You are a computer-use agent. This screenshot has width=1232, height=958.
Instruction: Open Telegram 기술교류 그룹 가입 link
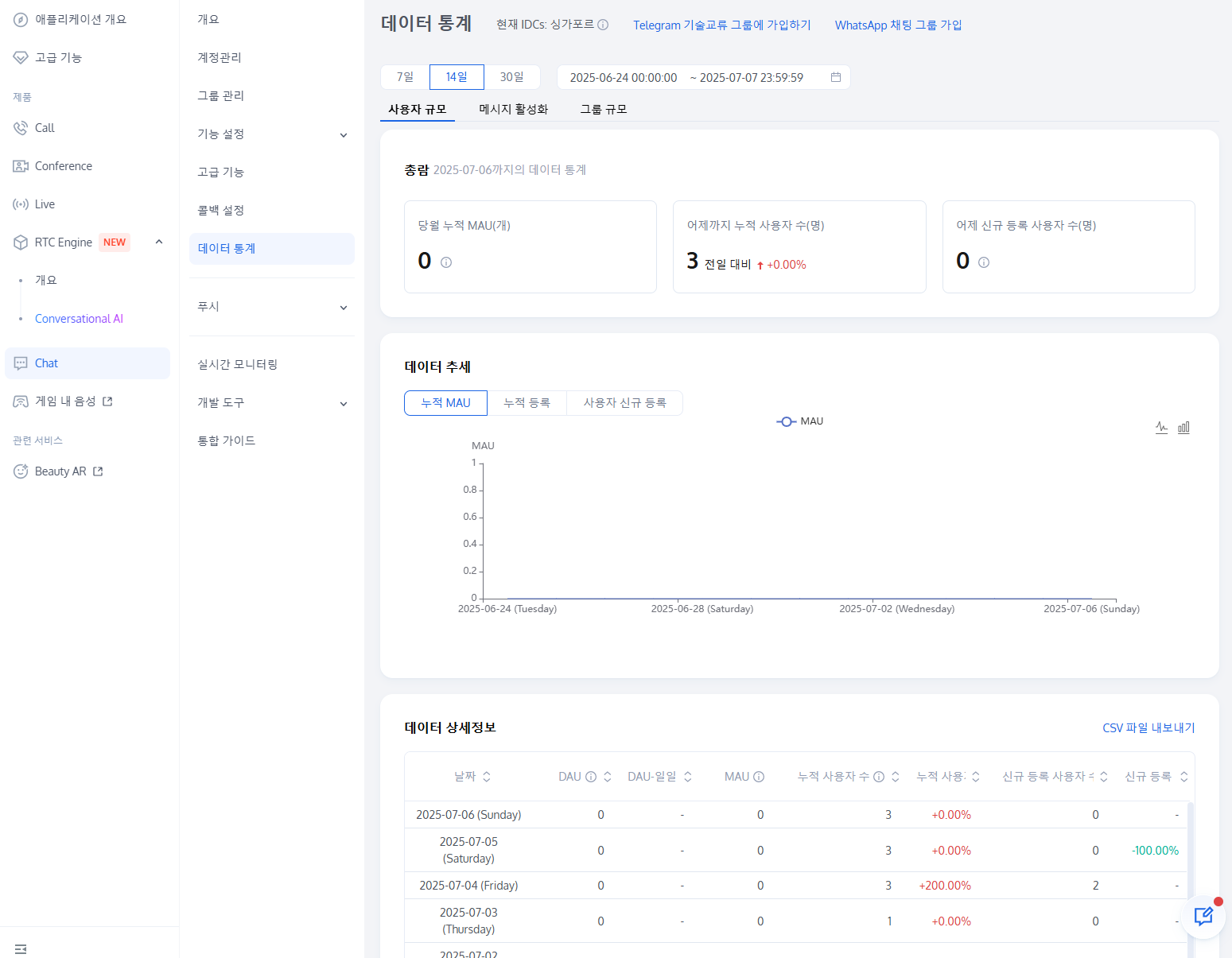click(x=721, y=25)
